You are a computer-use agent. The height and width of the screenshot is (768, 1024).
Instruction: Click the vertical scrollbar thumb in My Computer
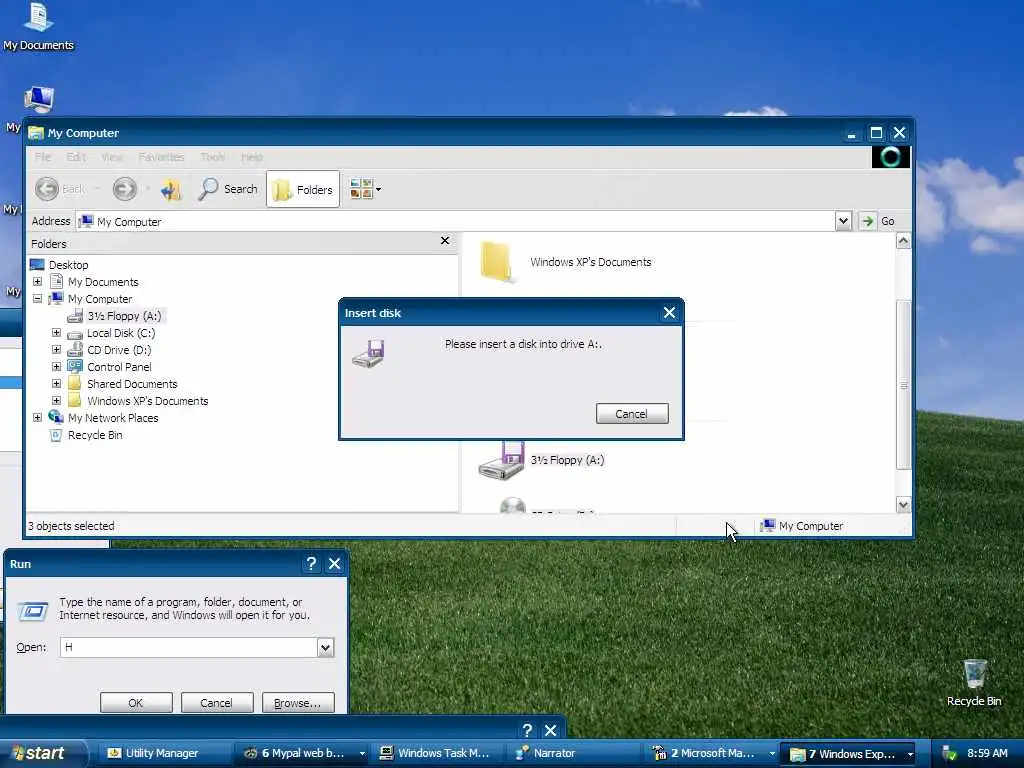pyautogui.click(x=903, y=385)
